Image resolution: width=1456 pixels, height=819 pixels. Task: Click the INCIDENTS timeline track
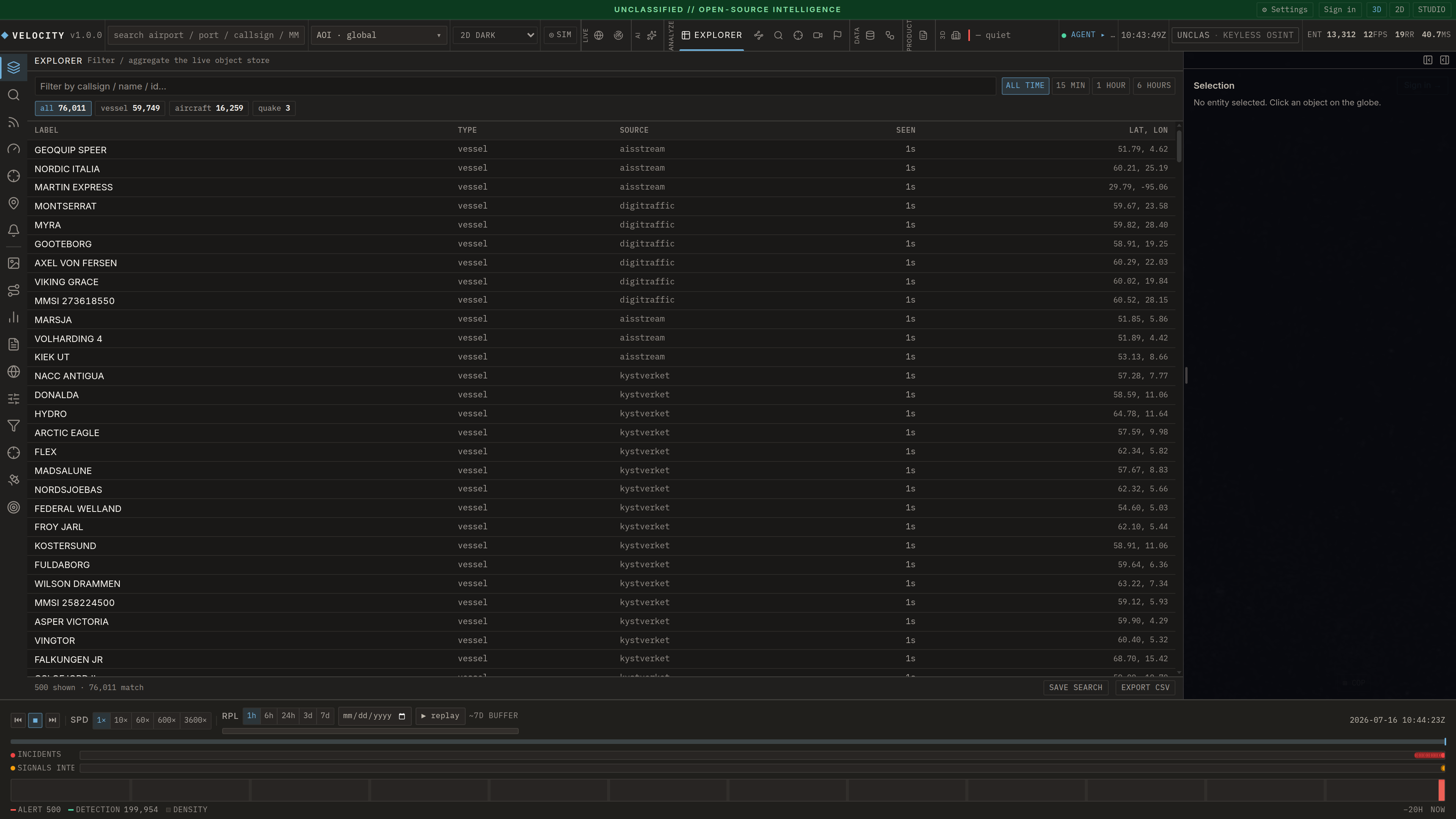[762, 755]
